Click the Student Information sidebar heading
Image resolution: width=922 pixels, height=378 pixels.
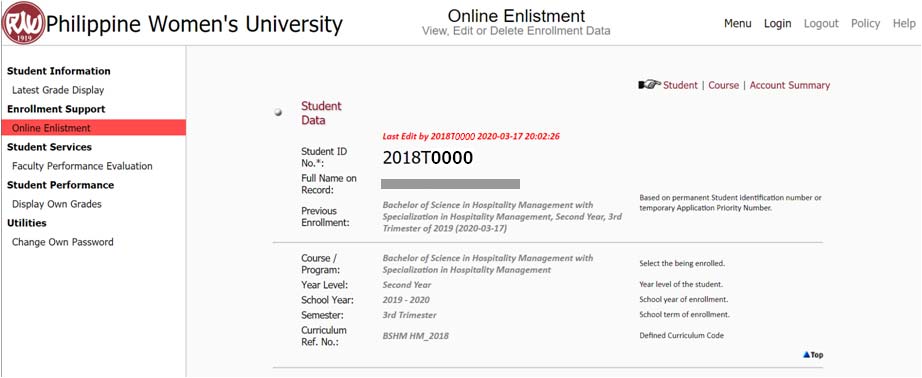click(59, 71)
